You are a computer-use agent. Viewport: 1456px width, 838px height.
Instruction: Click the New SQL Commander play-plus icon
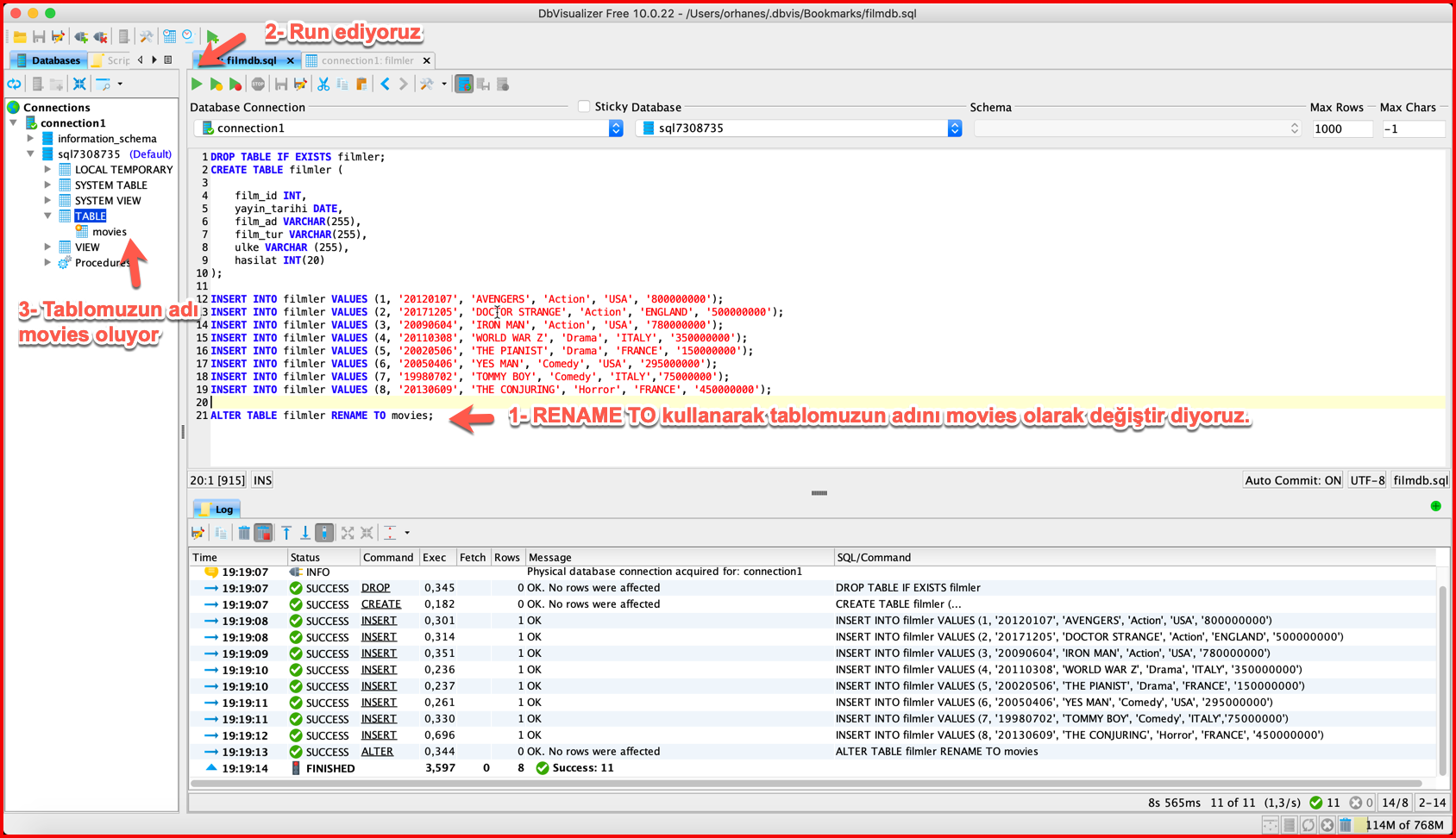pos(212,37)
